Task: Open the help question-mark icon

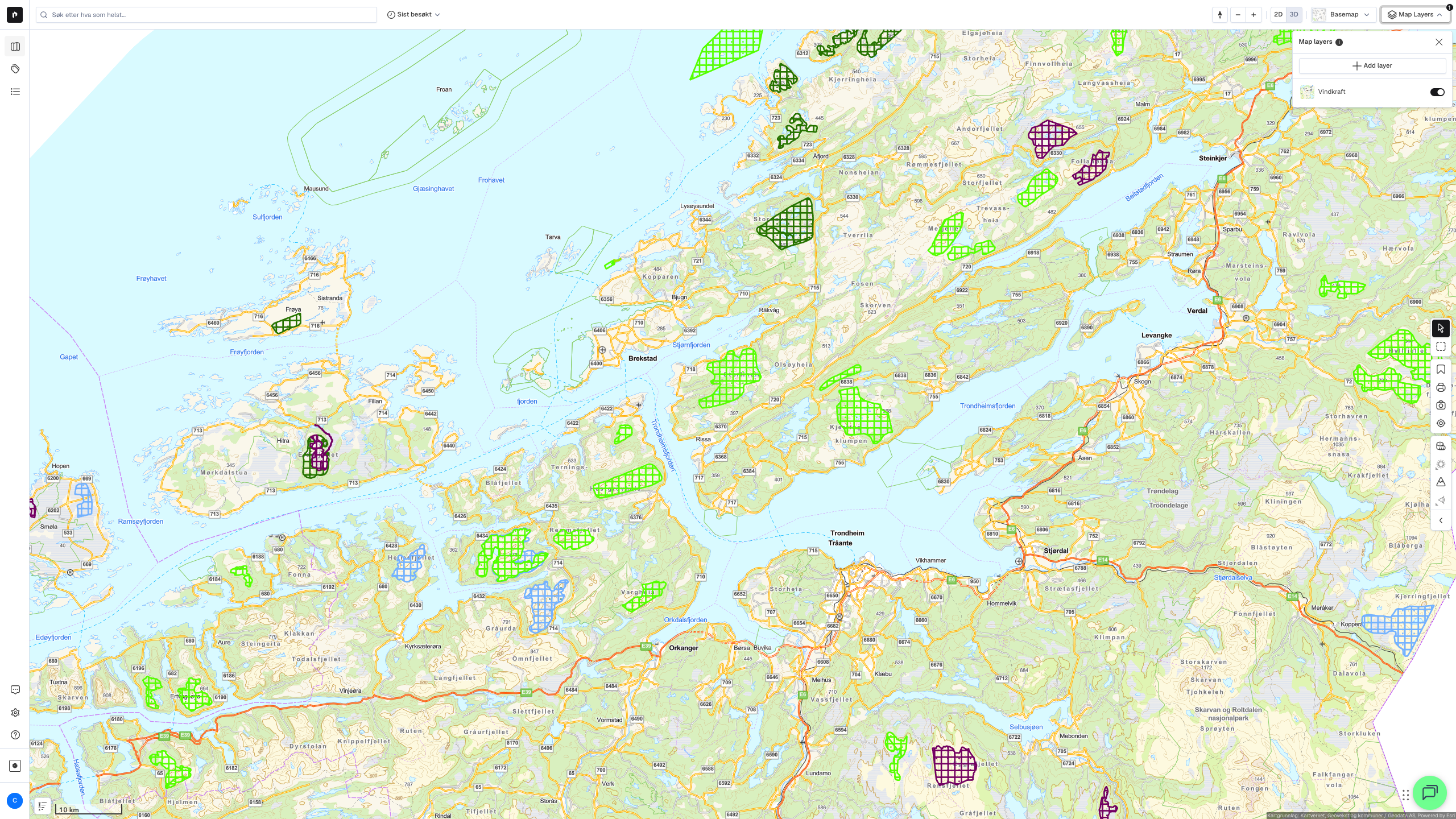Action: 15,735
